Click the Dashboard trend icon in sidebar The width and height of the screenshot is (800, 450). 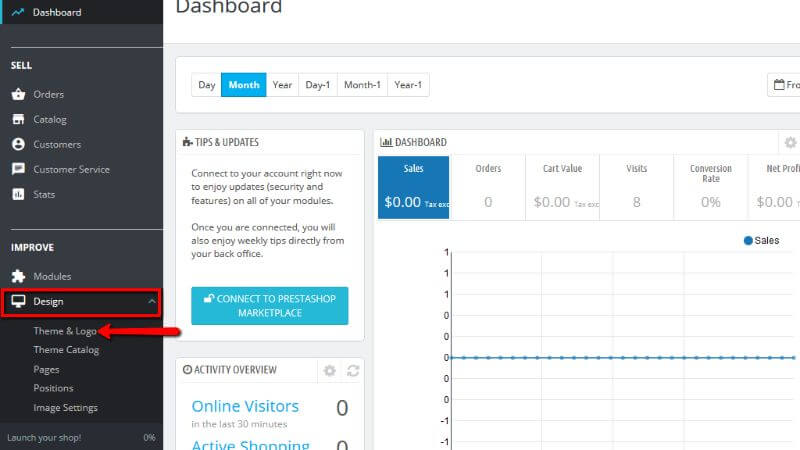pos(18,12)
